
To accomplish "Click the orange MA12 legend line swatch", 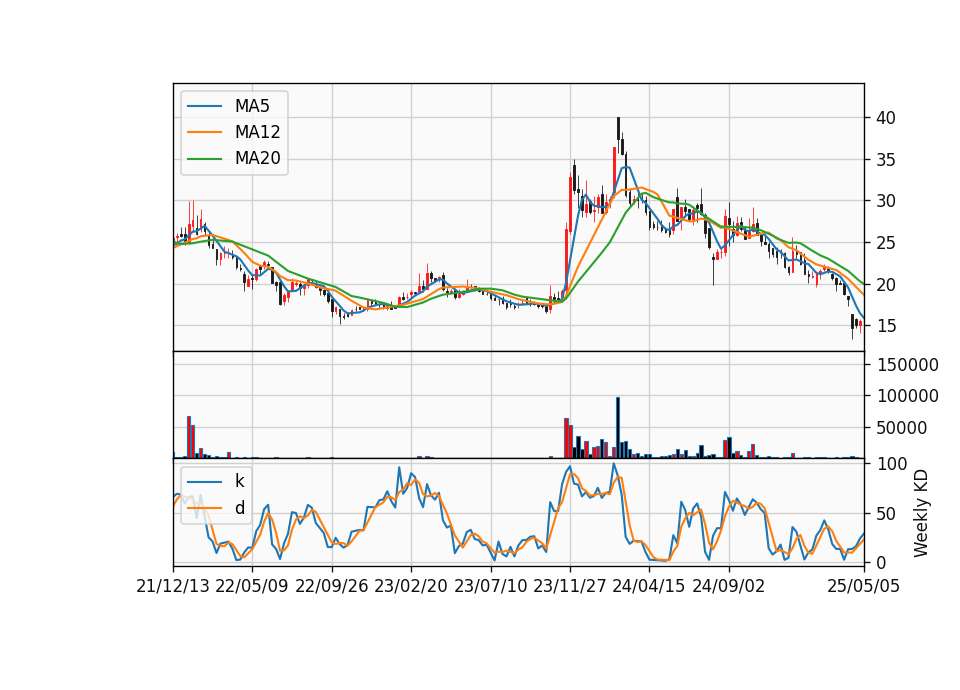I will click(204, 132).
